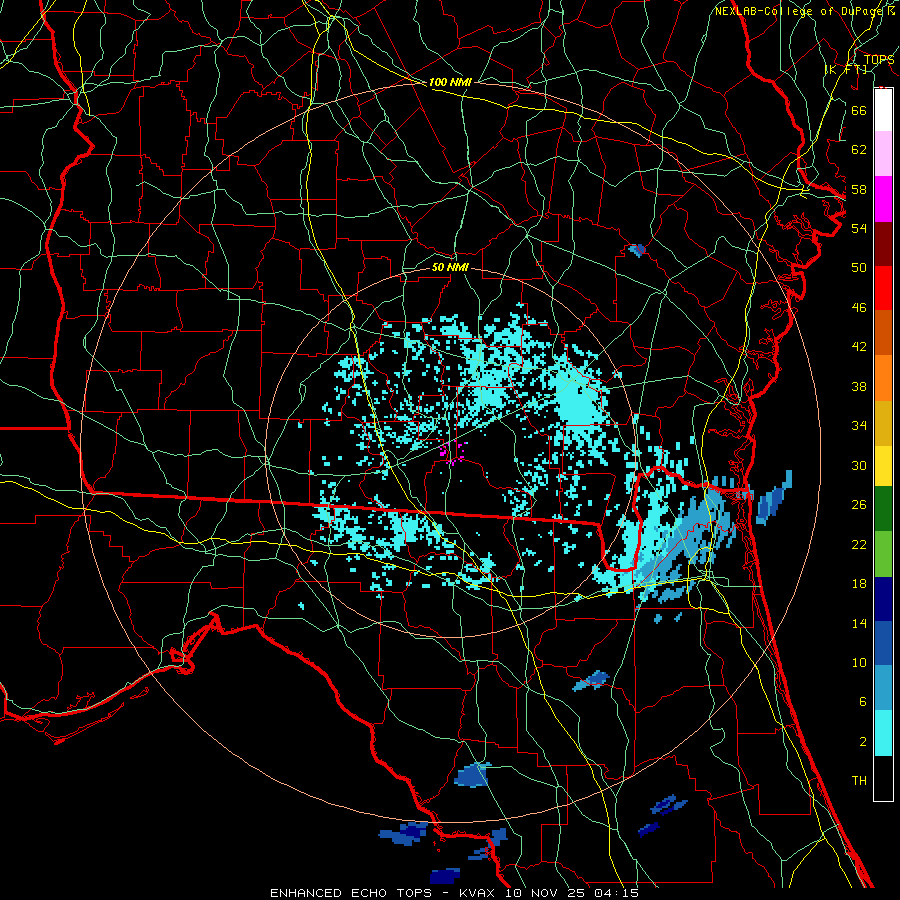The image size is (900, 900).
Task: Click the TH legend label
Action: 859,781
